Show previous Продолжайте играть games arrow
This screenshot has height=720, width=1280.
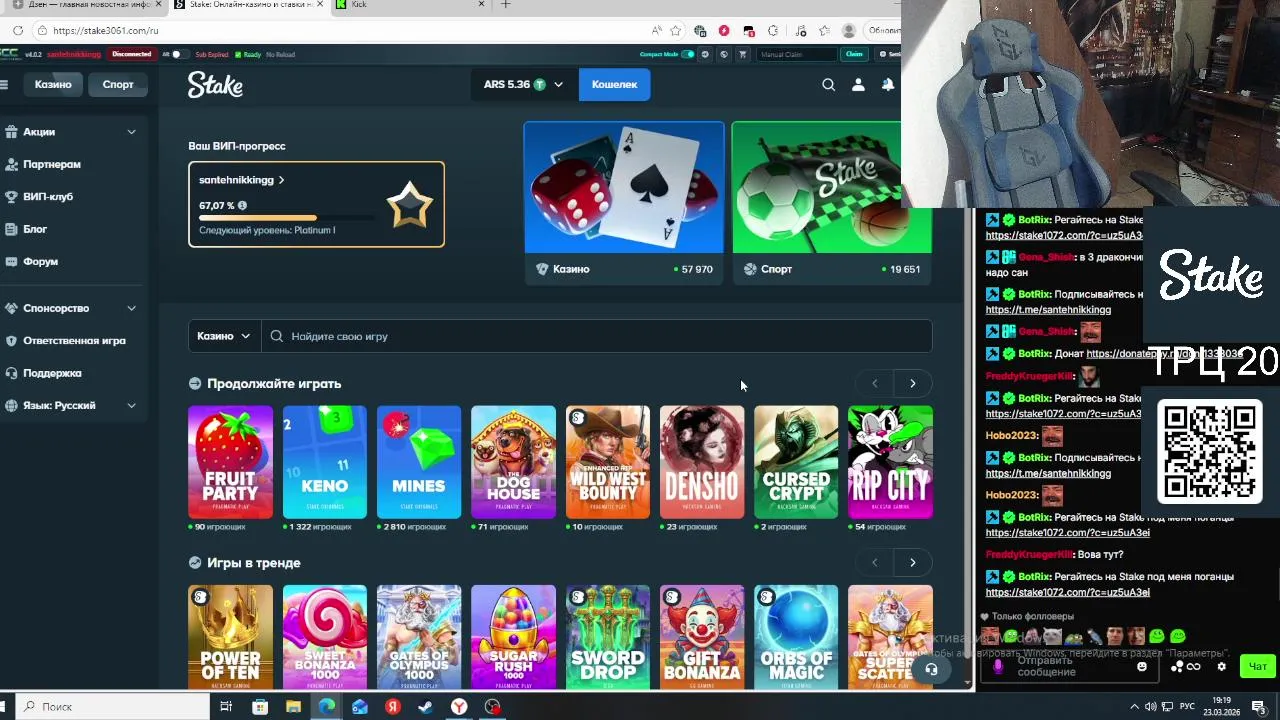[874, 383]
